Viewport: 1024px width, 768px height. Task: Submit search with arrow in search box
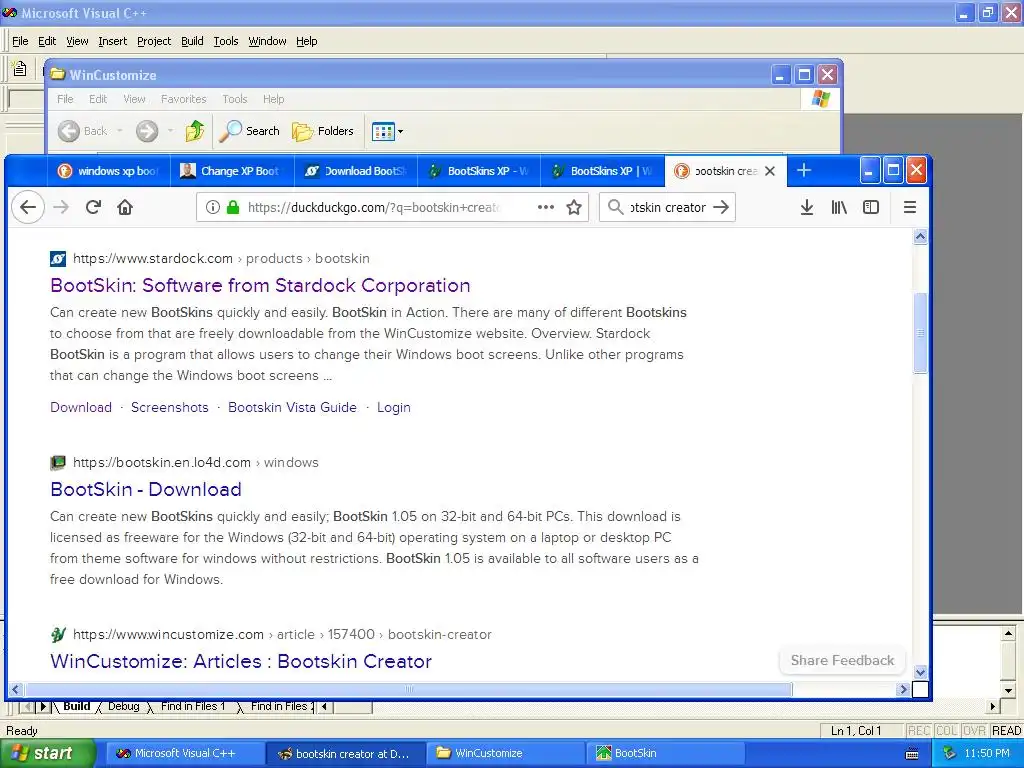pos(721,208)
